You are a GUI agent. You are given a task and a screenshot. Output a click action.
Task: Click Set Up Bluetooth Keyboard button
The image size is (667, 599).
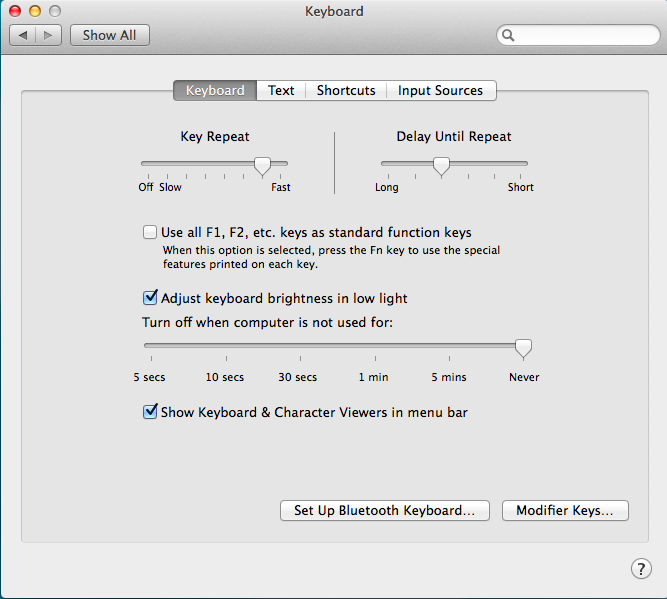point(384,510)
